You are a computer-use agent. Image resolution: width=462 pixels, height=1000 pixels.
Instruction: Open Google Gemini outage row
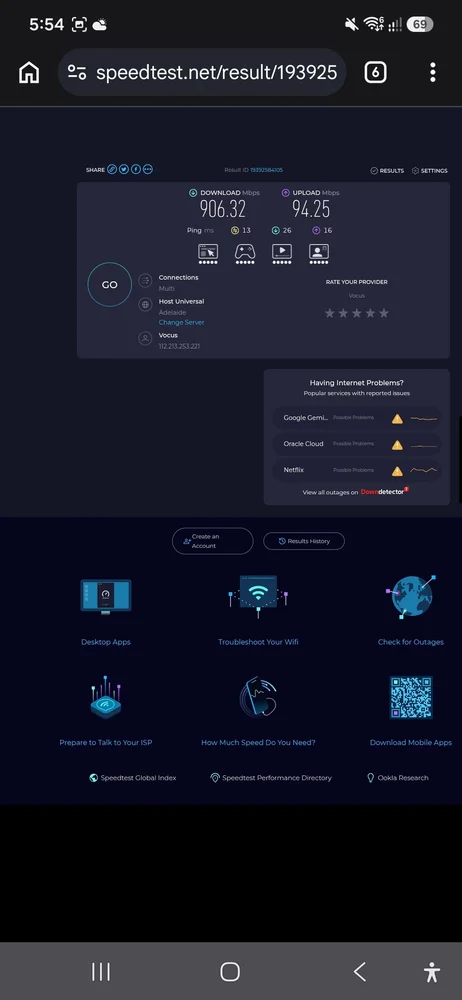point(357,418)
